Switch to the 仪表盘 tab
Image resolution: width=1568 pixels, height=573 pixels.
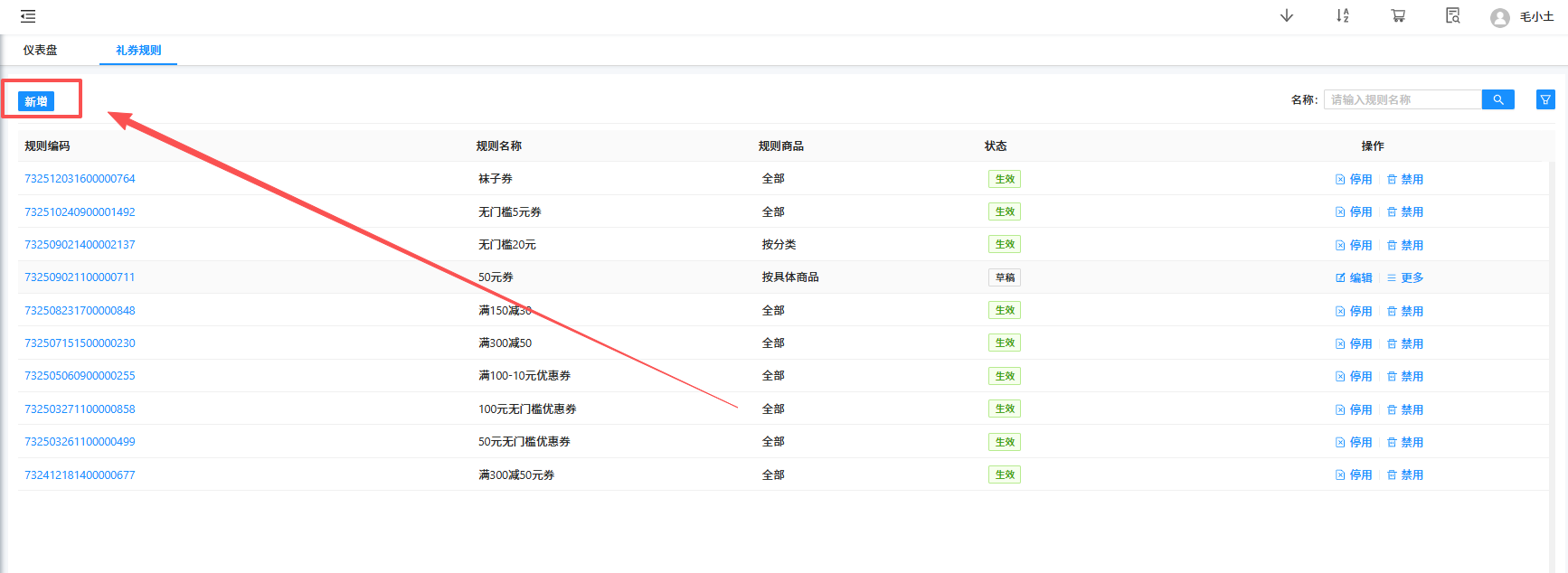41,51
